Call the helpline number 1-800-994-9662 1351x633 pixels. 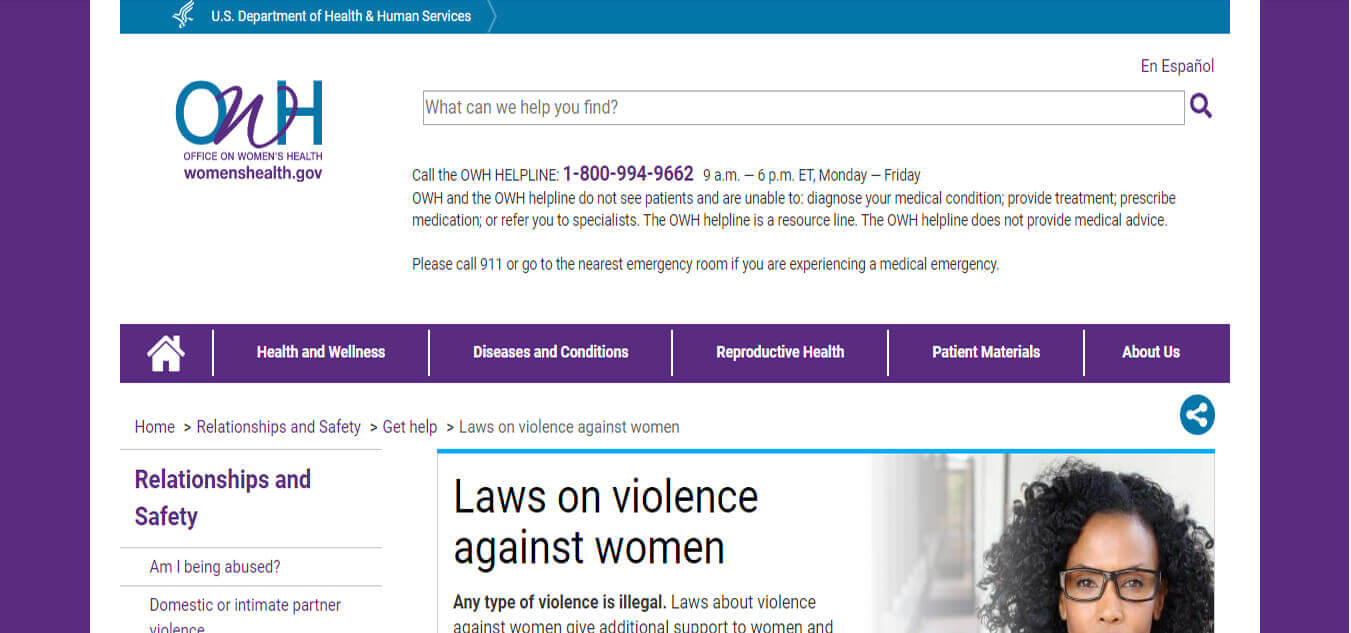tap(628, 174)
